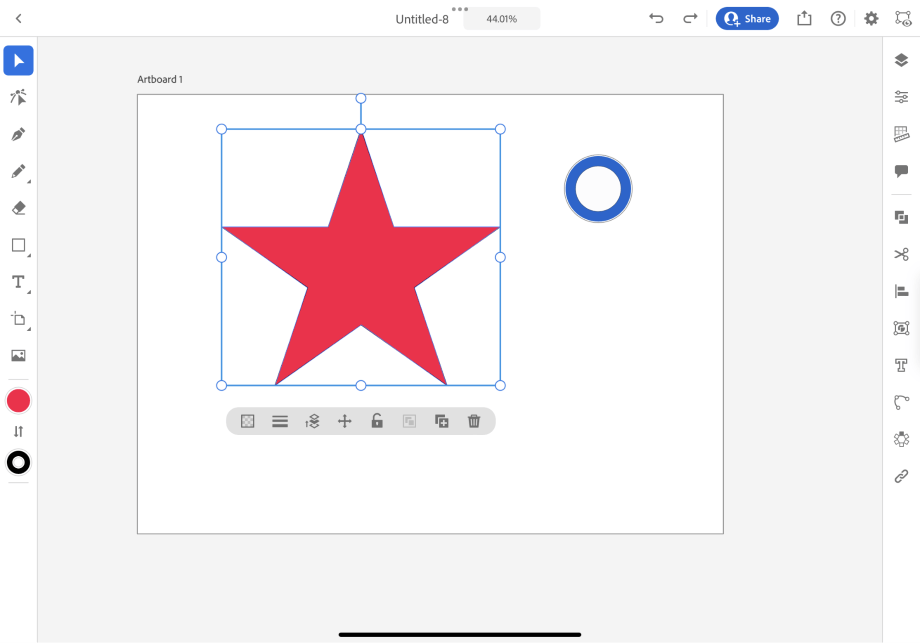This screenshot has width=920, height=643.
Task: Open the Linked files chain icon
Action: [901, 476]
